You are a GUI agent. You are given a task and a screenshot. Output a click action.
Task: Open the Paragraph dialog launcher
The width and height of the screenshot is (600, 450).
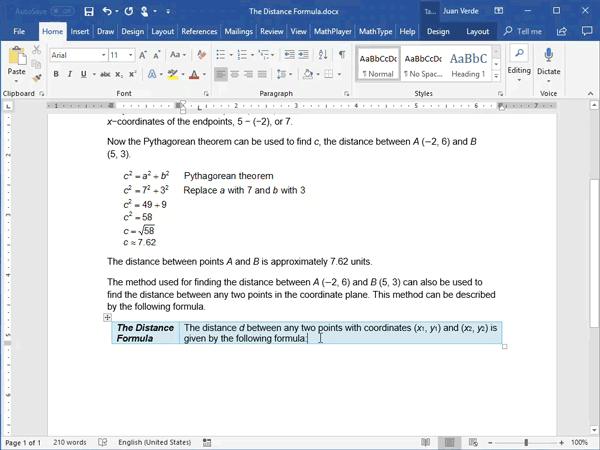click(346, 94)
